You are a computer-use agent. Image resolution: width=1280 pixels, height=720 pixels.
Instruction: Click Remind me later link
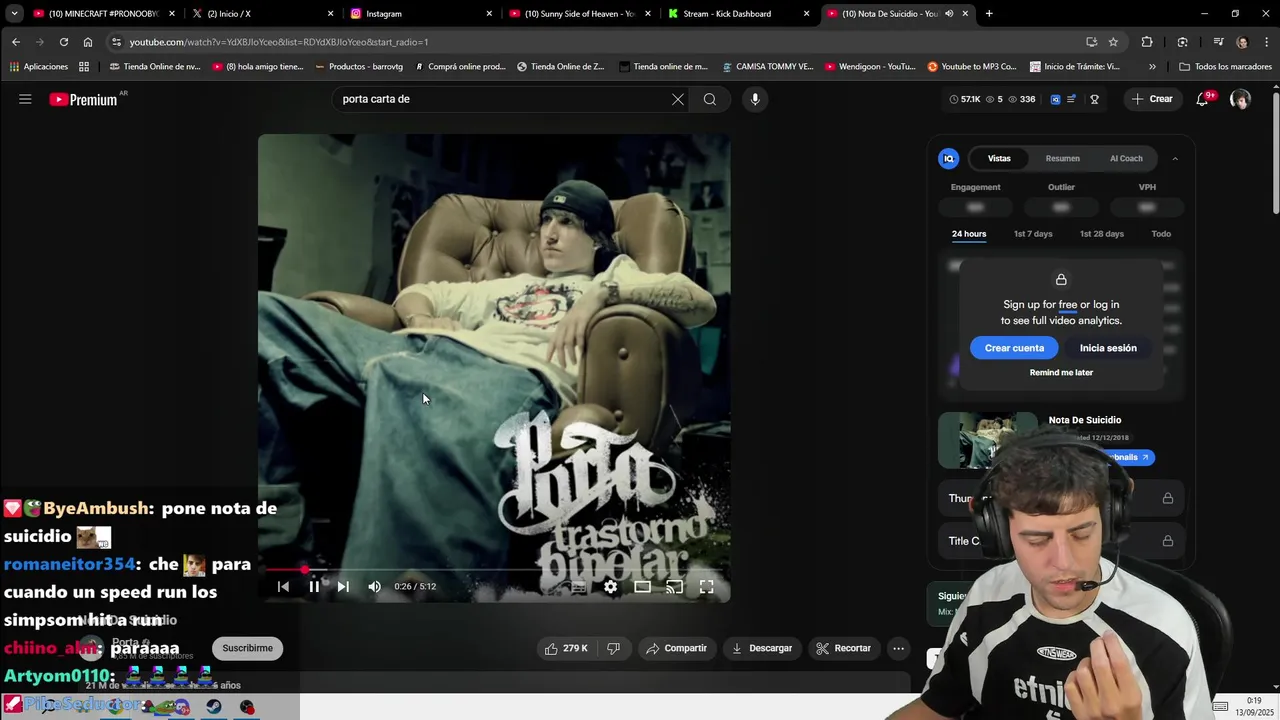pos(1061,372)
